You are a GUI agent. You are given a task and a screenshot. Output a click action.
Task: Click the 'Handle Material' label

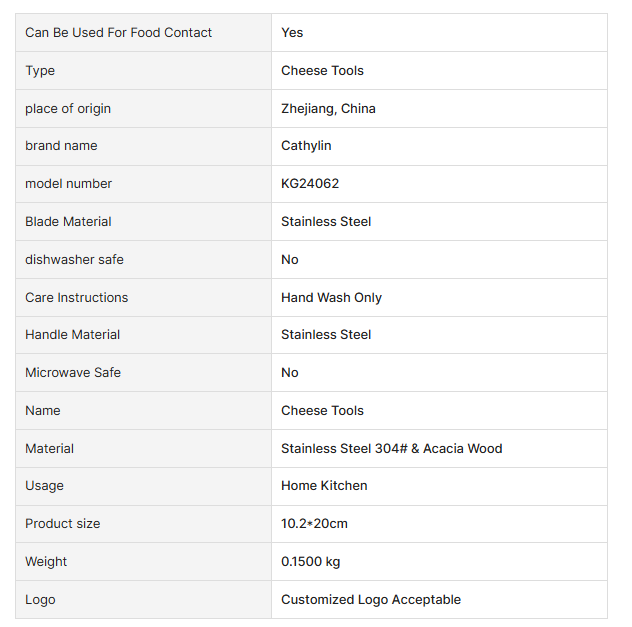[72, 335]
